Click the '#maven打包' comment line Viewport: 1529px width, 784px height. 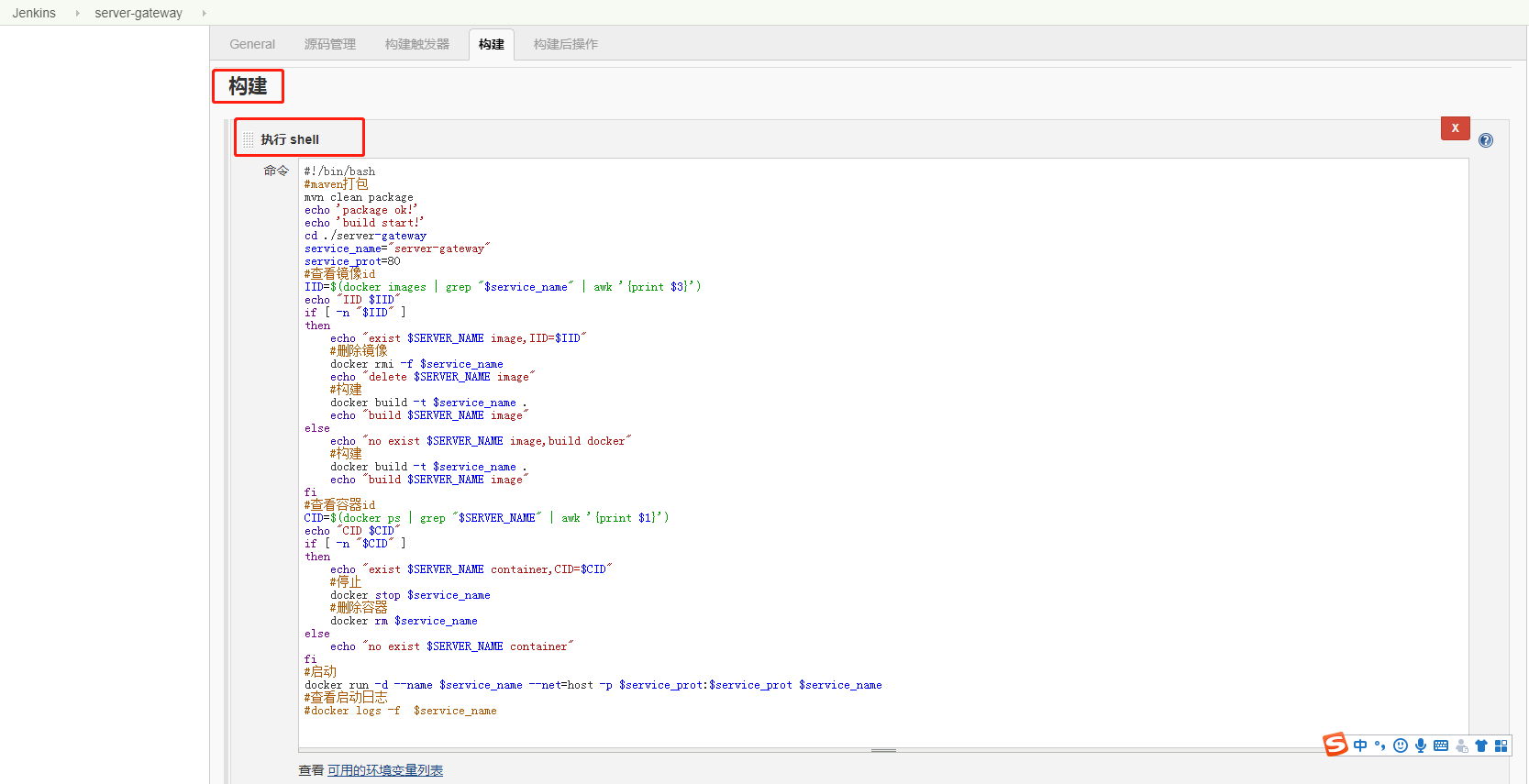tap(337, 184)
